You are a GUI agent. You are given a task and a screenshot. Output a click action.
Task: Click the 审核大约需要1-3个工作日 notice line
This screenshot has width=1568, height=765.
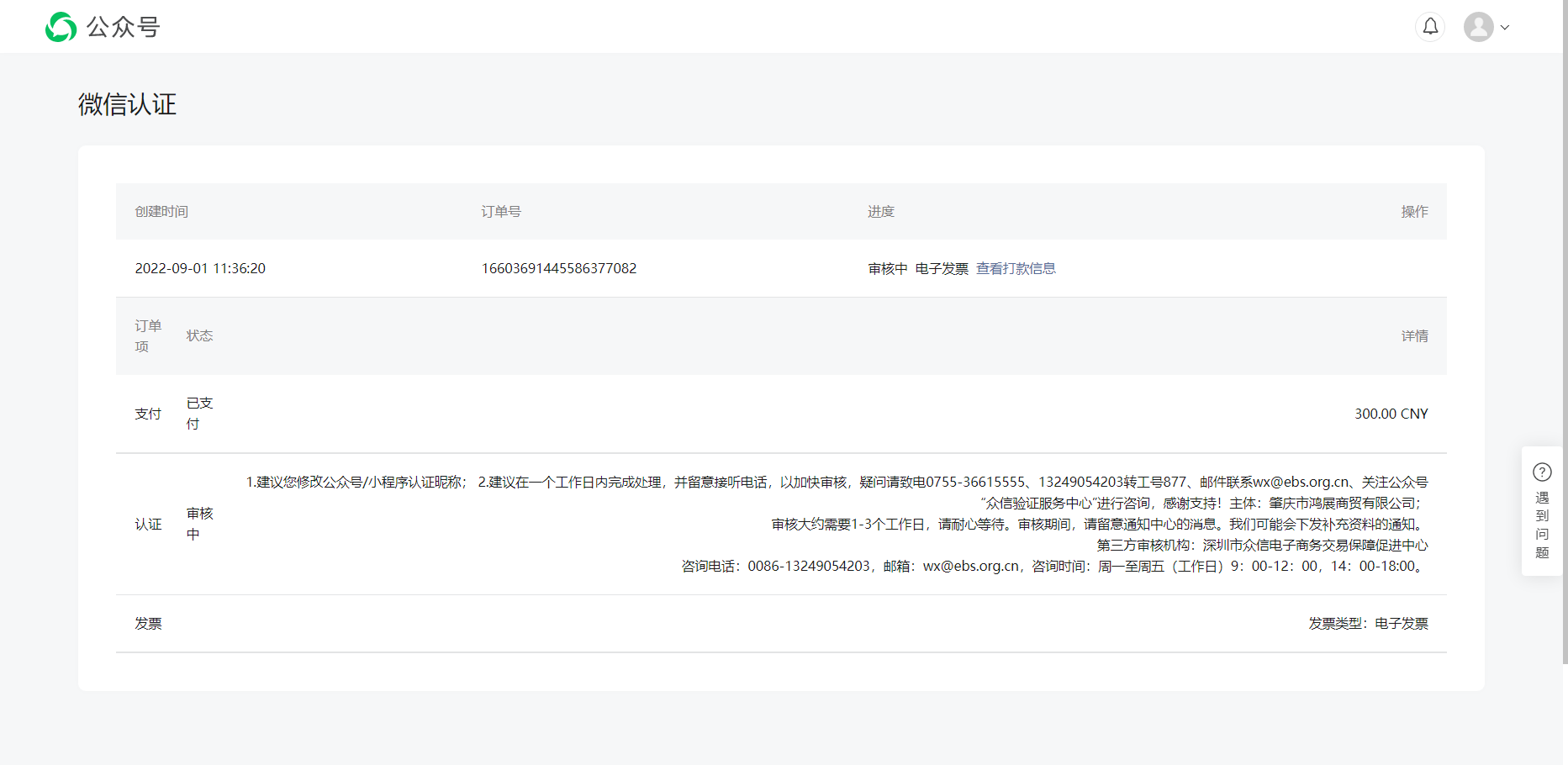[1100, 524]
